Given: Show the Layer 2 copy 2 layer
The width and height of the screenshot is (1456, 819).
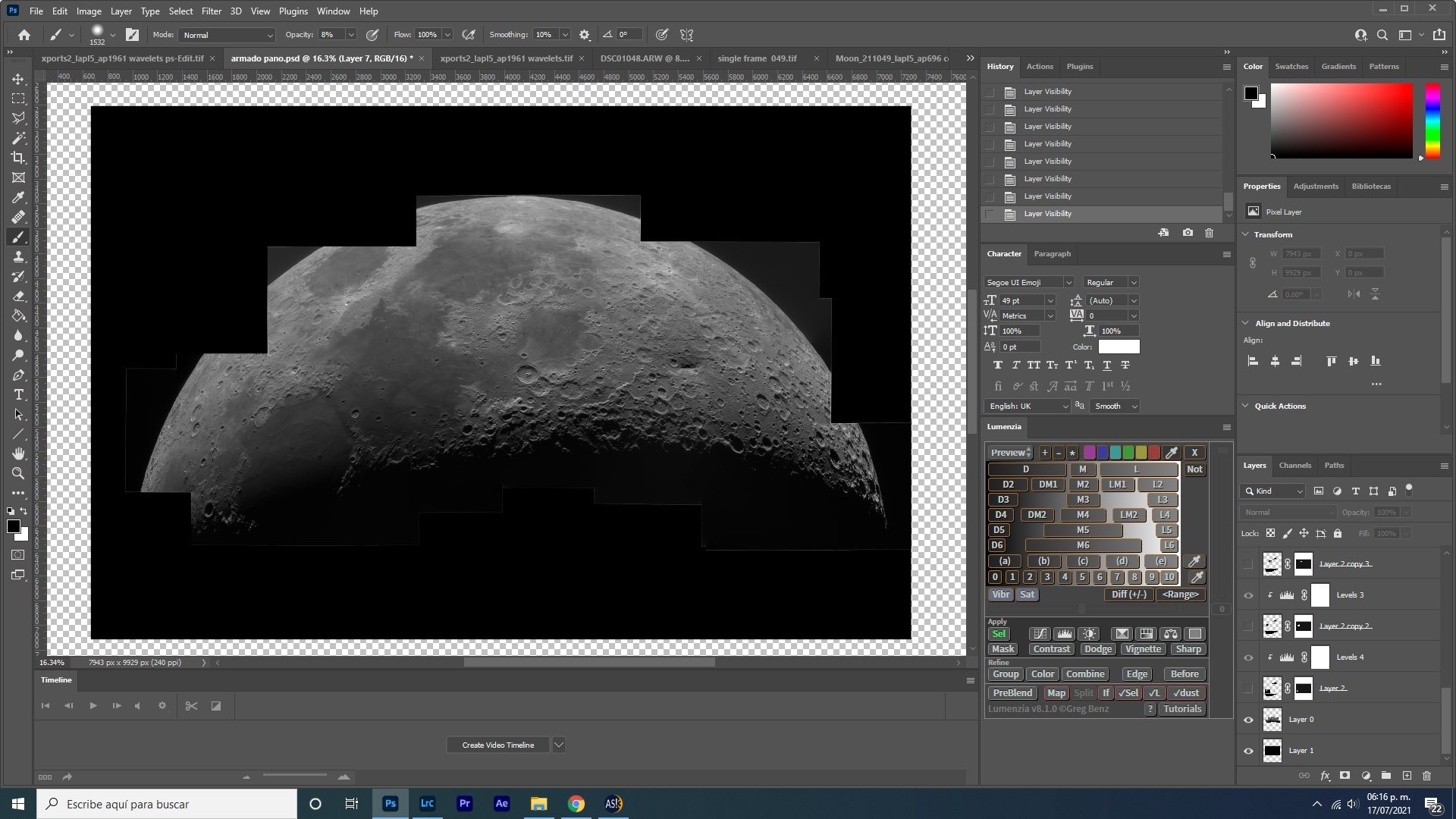Looking at the screenshot, I should click(1248, 626).
